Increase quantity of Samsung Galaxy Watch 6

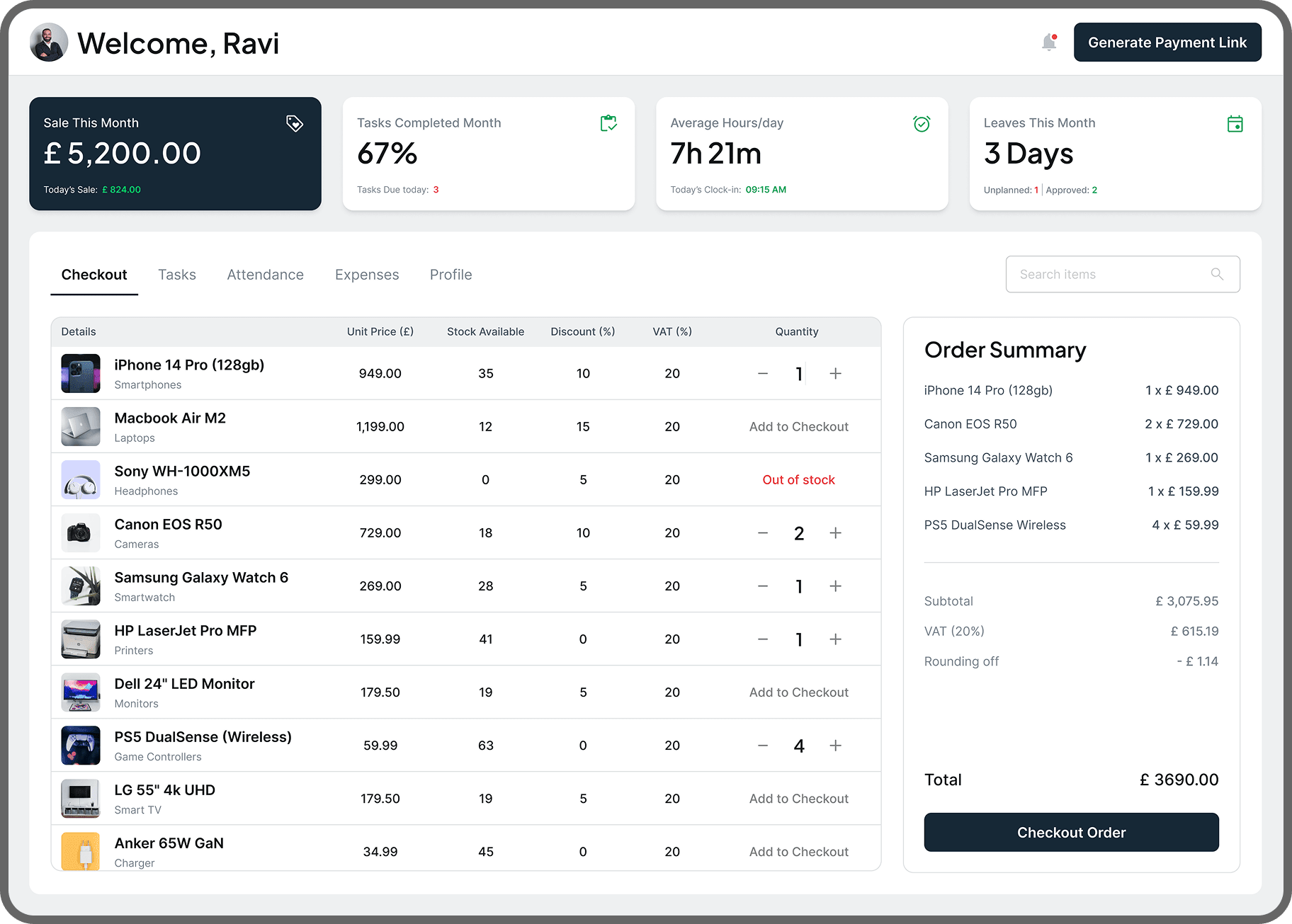(x=835, y=586)
